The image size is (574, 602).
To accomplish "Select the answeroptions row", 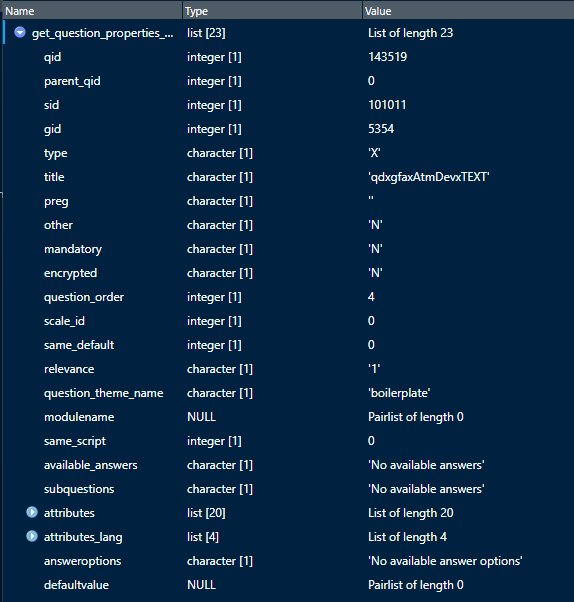I will (x=288, y=561).
